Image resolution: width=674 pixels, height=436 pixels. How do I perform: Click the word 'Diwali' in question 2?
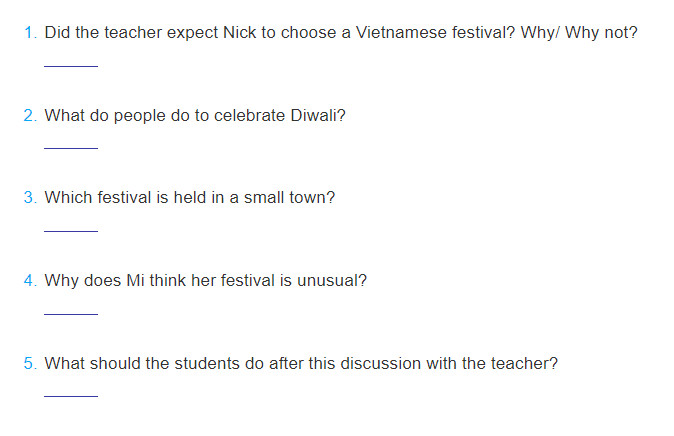coord(318,116)
